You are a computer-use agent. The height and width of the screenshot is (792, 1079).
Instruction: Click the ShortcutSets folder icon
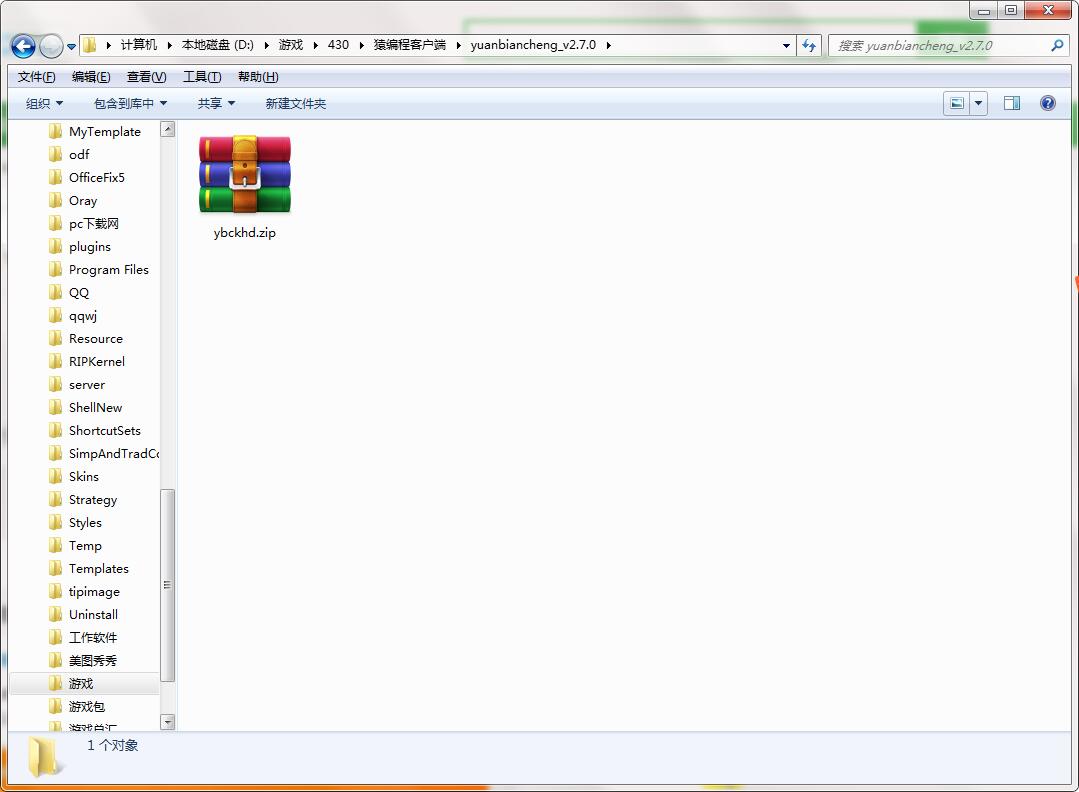[x=56, y=430]
